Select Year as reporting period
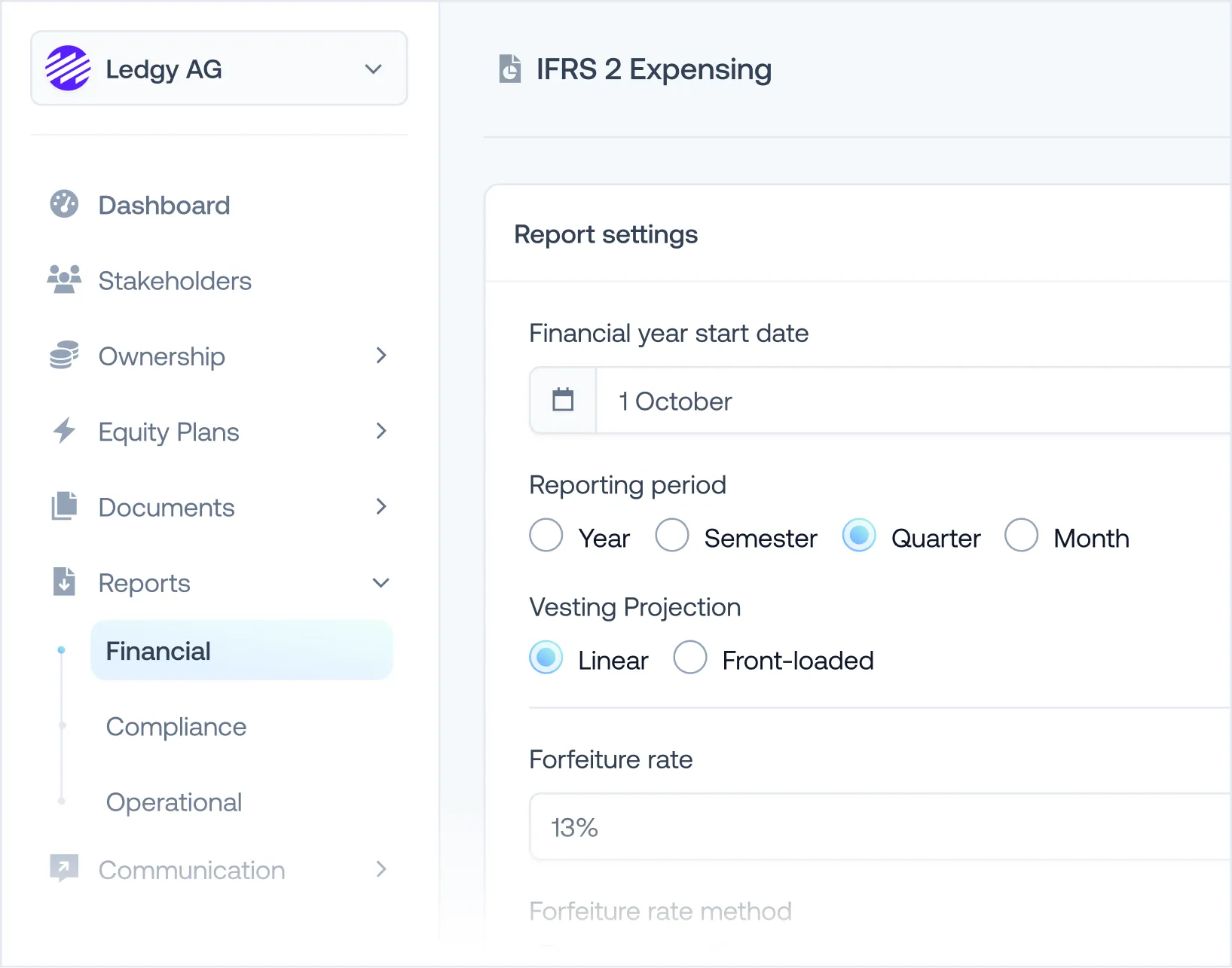Image resolution: width=1232 pixels, height=968 pixels. coord(546,536)
